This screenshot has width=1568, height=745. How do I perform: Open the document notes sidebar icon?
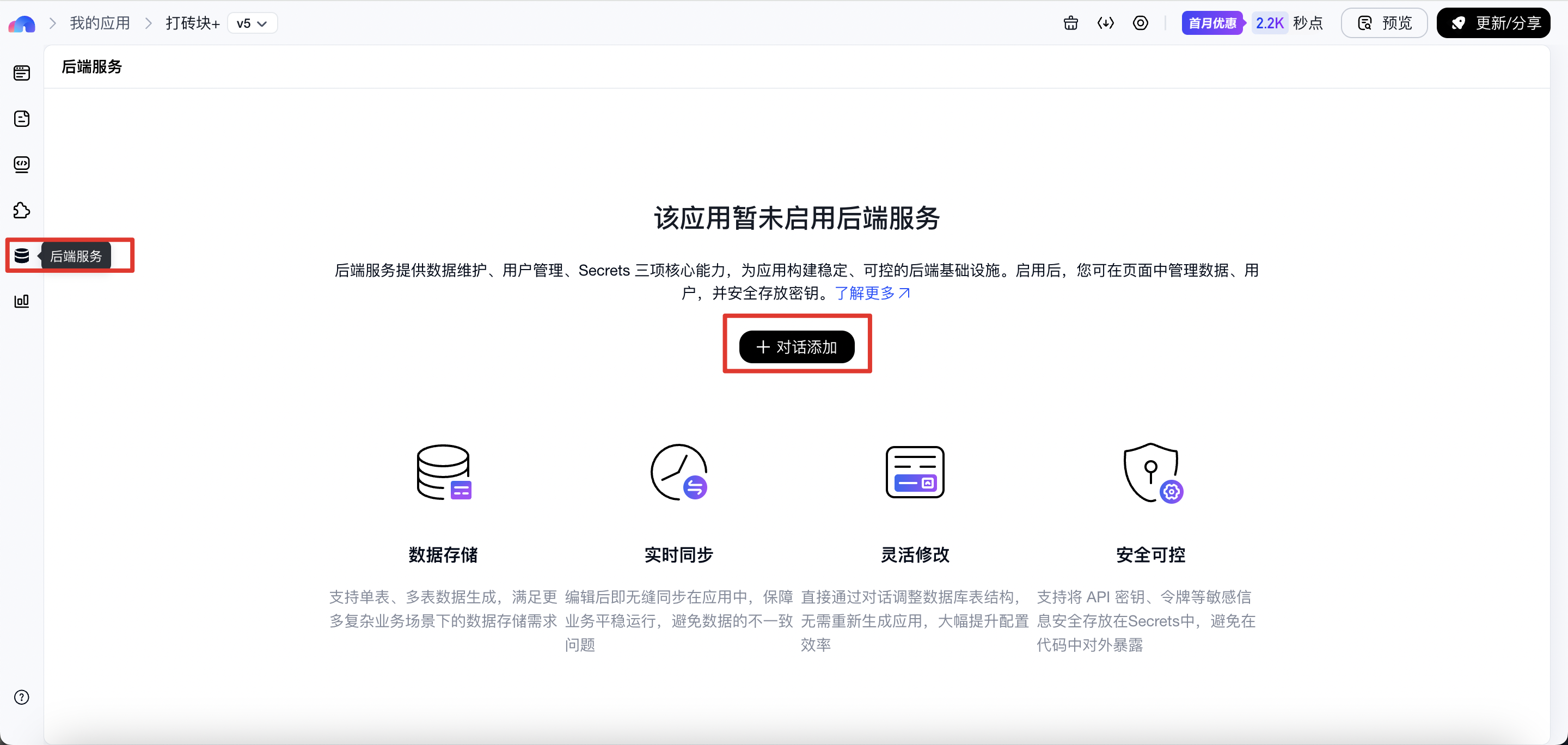(x=22, y=119)
